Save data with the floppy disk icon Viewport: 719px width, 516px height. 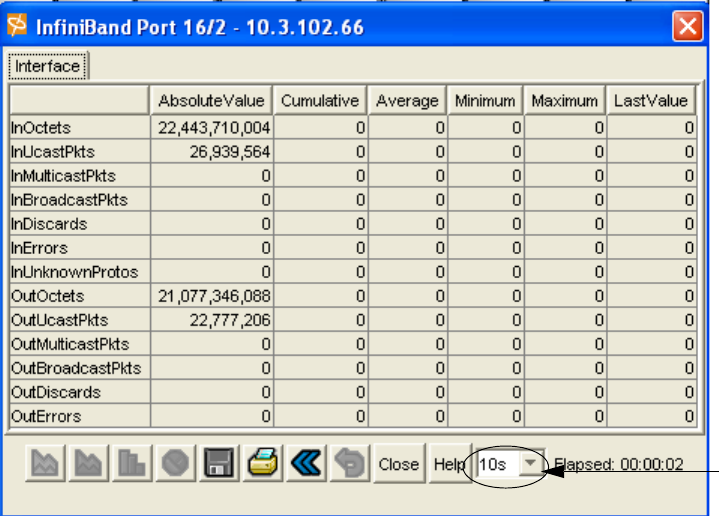(219, 463)
